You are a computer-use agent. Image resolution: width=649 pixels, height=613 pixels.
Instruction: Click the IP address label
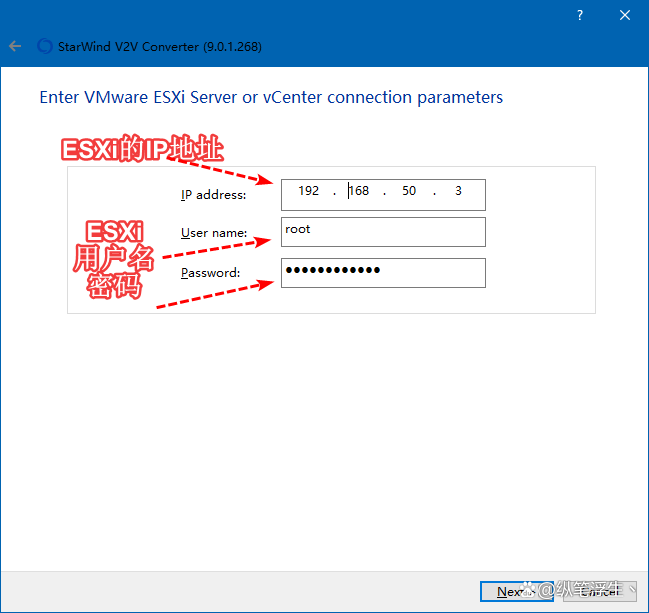click(x=214, y=195)
